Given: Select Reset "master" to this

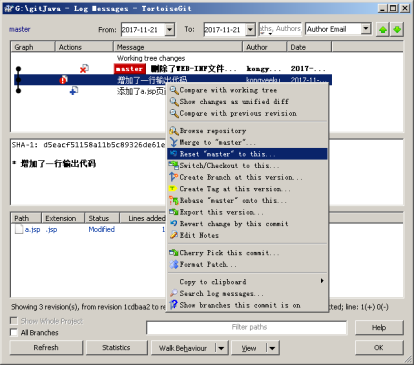Looking at the screenshot, I should (247, 154).
